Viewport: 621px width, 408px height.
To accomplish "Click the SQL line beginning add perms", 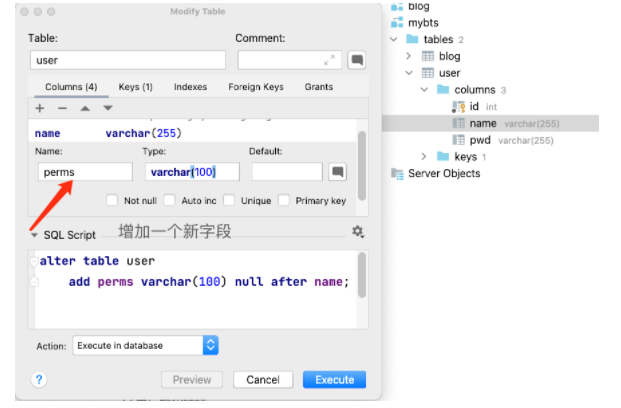I will coord(208,282).
